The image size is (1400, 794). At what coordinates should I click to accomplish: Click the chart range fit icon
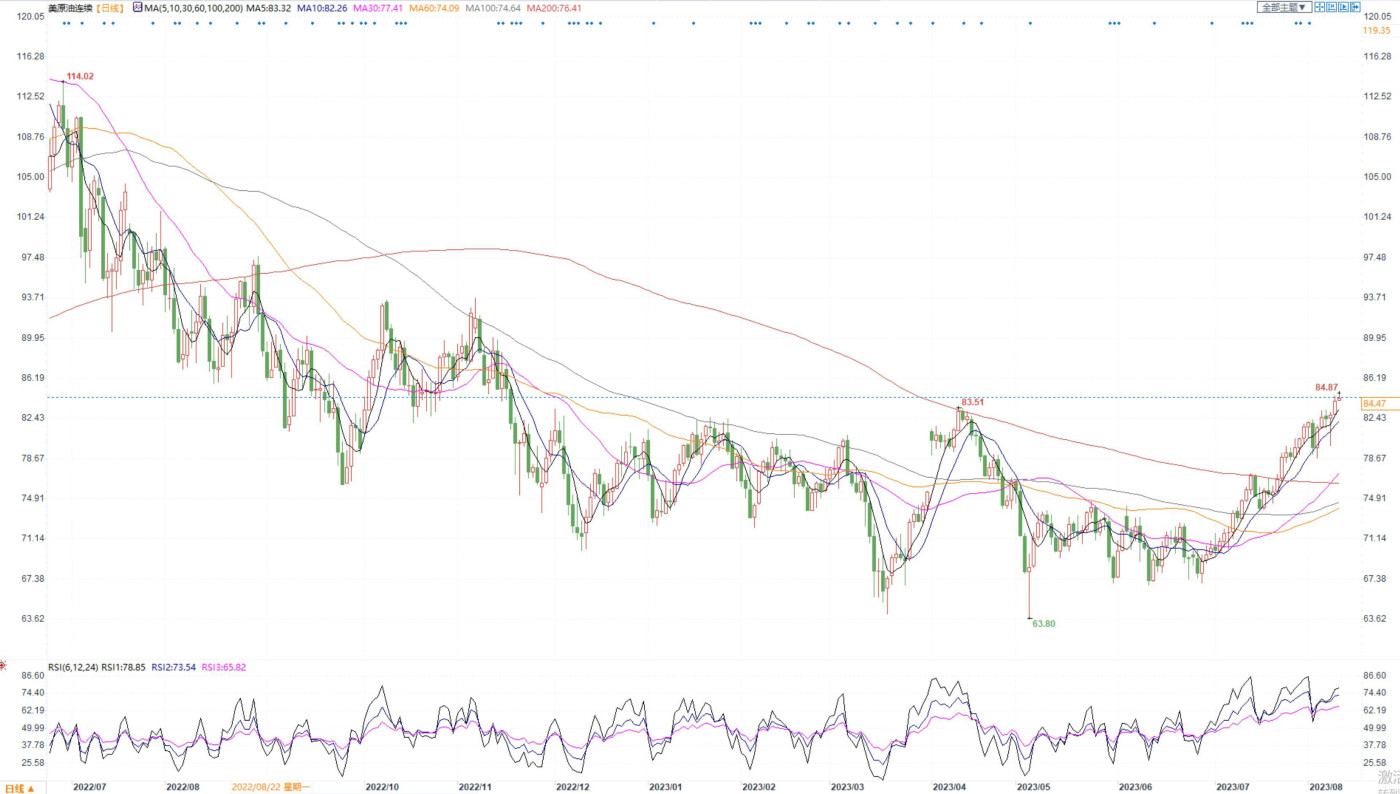click(x=1331, y=7)
